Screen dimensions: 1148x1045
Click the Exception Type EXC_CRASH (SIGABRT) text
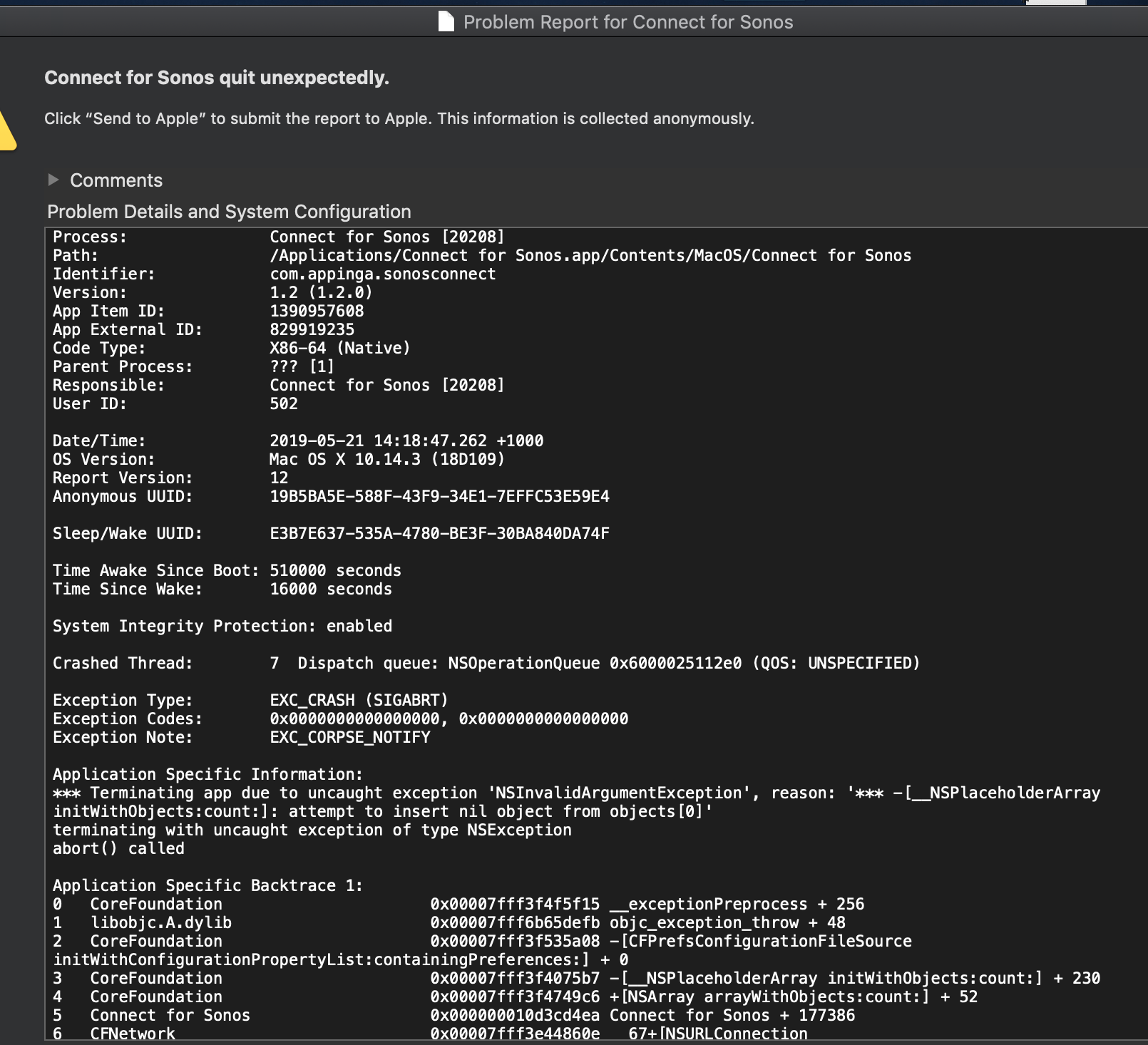tap(359, 700)
